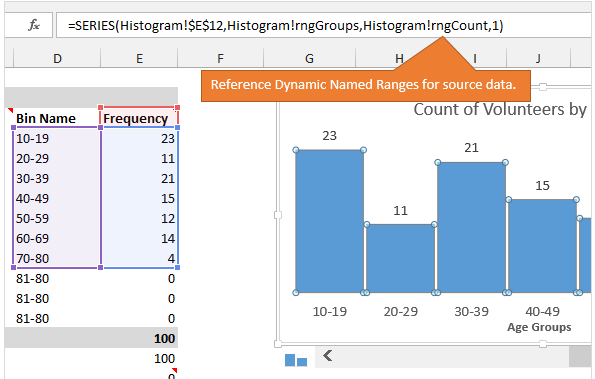Click inside the SERIES formula bar
Viewport: 595px width, 379px height.
pyautogui.click(x=323, y=25)
